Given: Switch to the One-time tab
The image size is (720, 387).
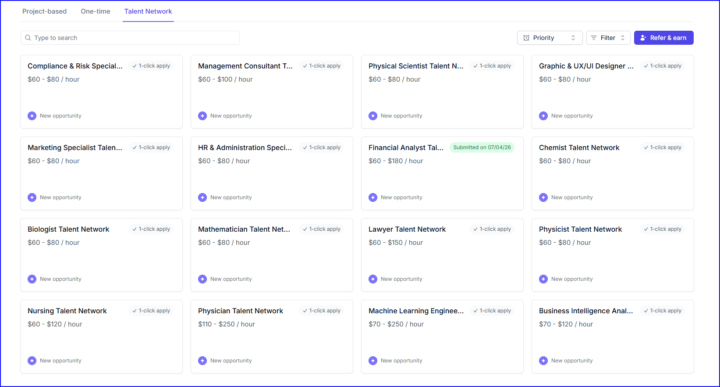Looking at the screenshot, I should pos(96,11).
